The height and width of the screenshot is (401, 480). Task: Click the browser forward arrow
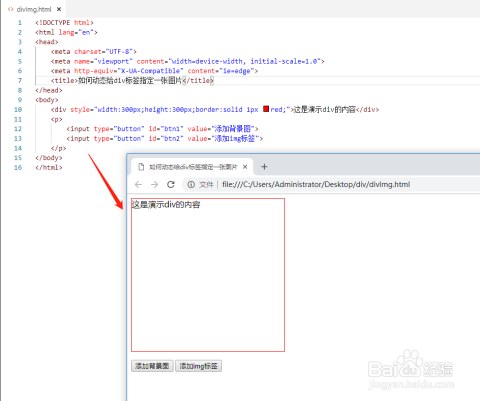(154, 184)
